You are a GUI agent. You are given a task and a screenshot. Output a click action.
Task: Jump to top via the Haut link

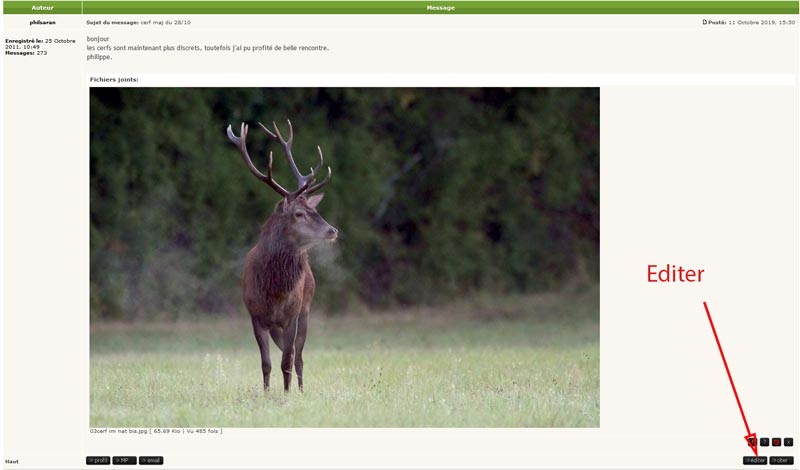[12, 461]
